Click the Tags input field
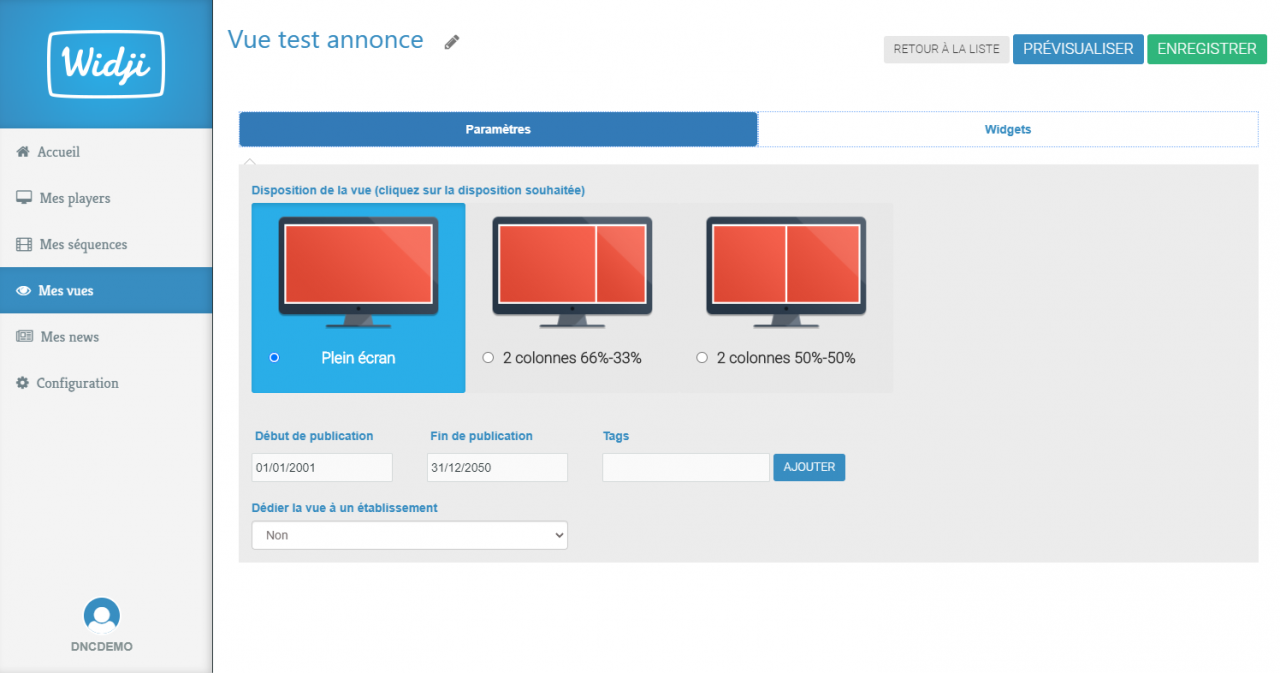This screenshot has height=673, width=1280. pos(686,467)
